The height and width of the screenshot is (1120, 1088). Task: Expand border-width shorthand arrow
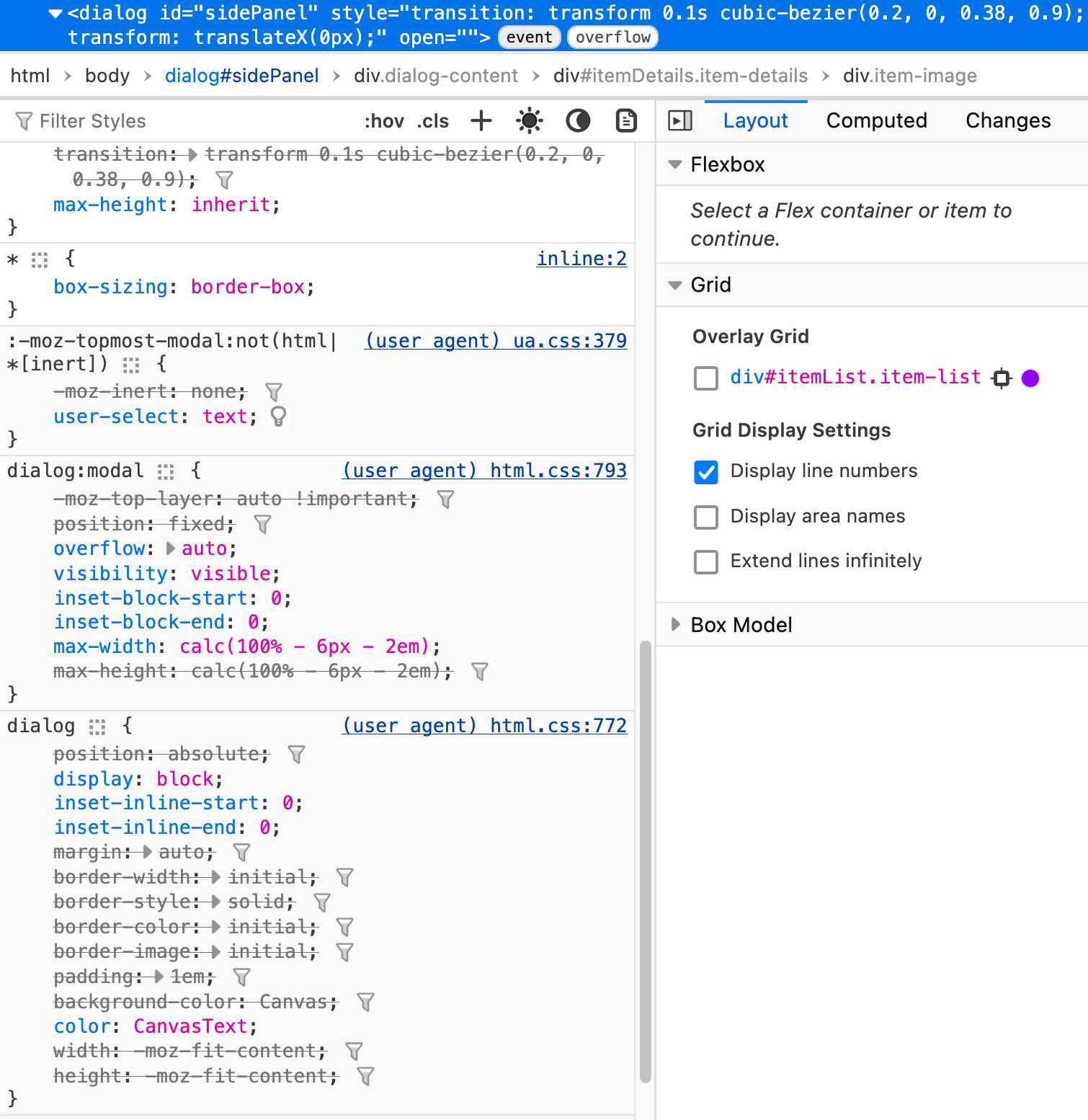point(216,877)
